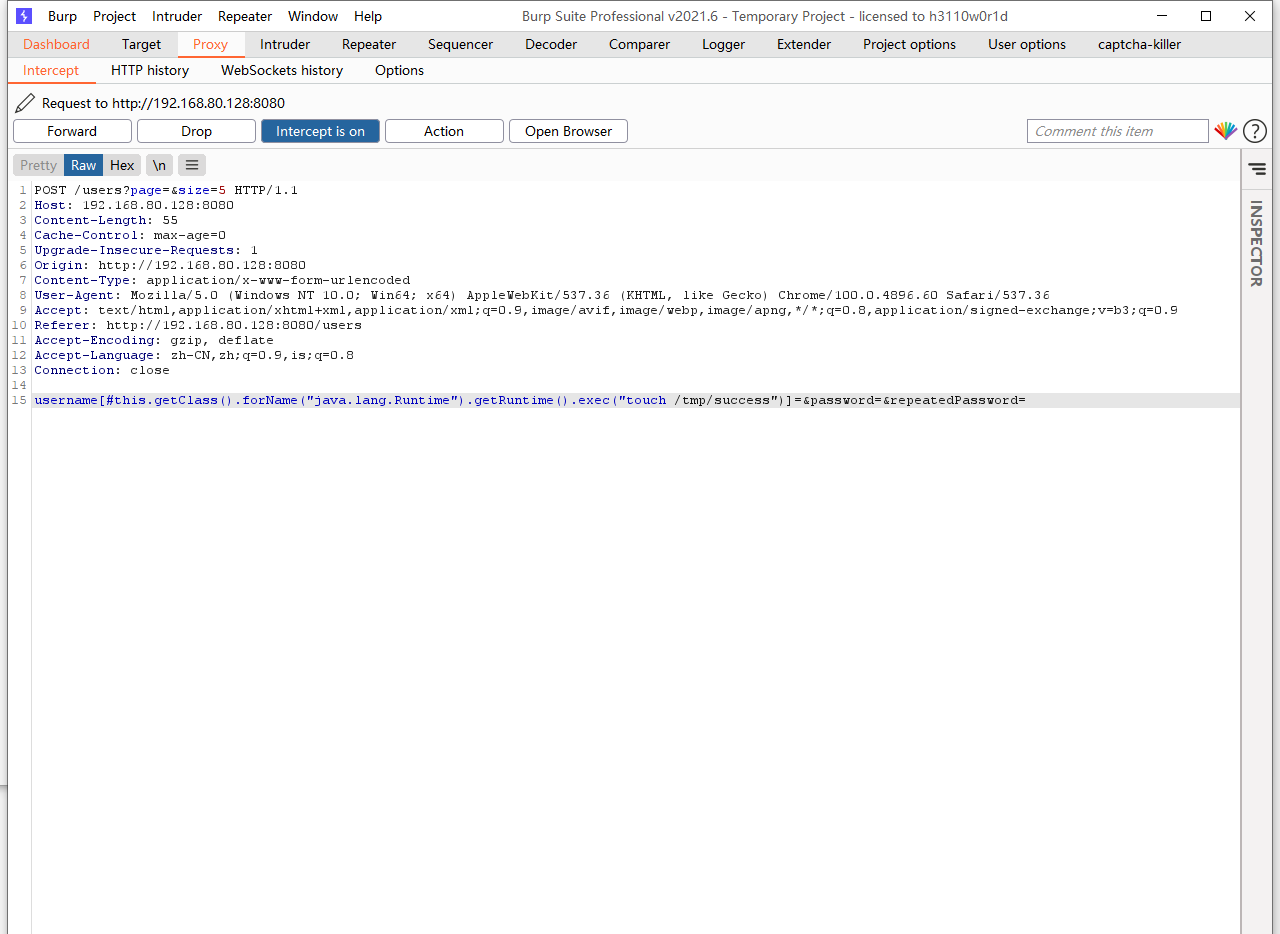Click the pencil edit target icon
Image resolution: width=1280 pixels, height=934 pixels.
25,103
